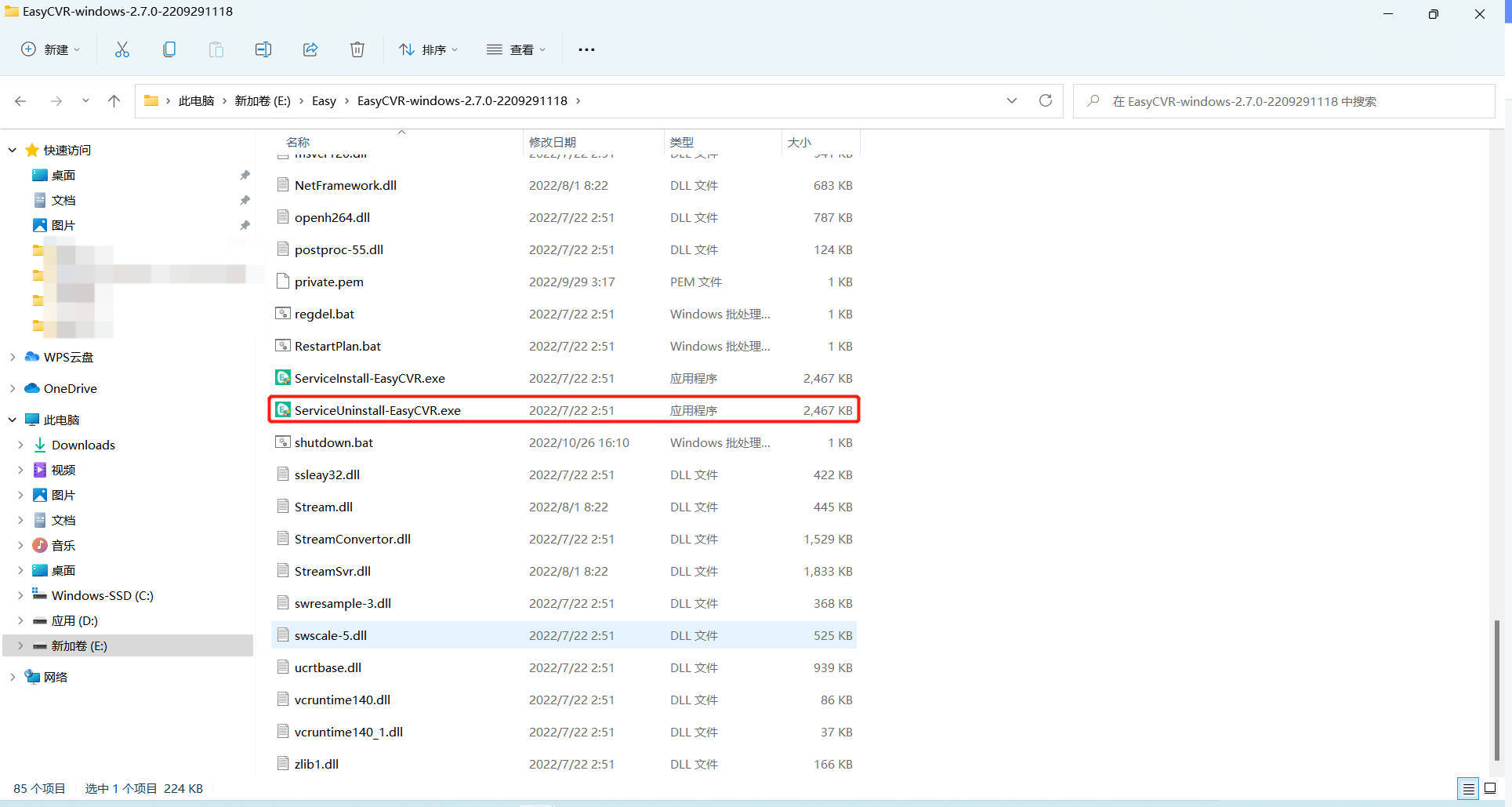
Task: Open the 查看 (View) dropdown
Action: 516,49
